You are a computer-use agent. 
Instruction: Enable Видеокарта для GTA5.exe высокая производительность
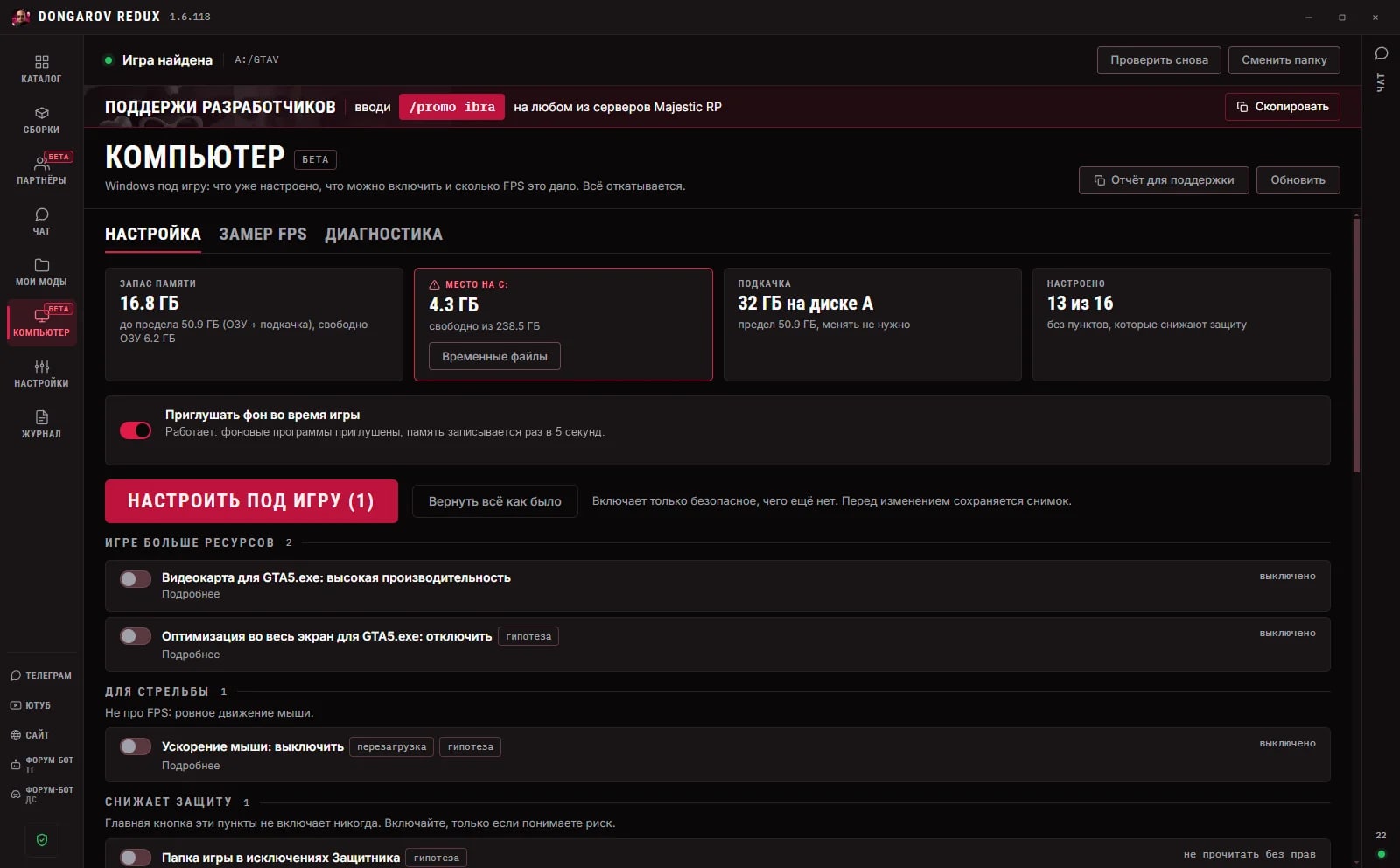tap(136, 579)
